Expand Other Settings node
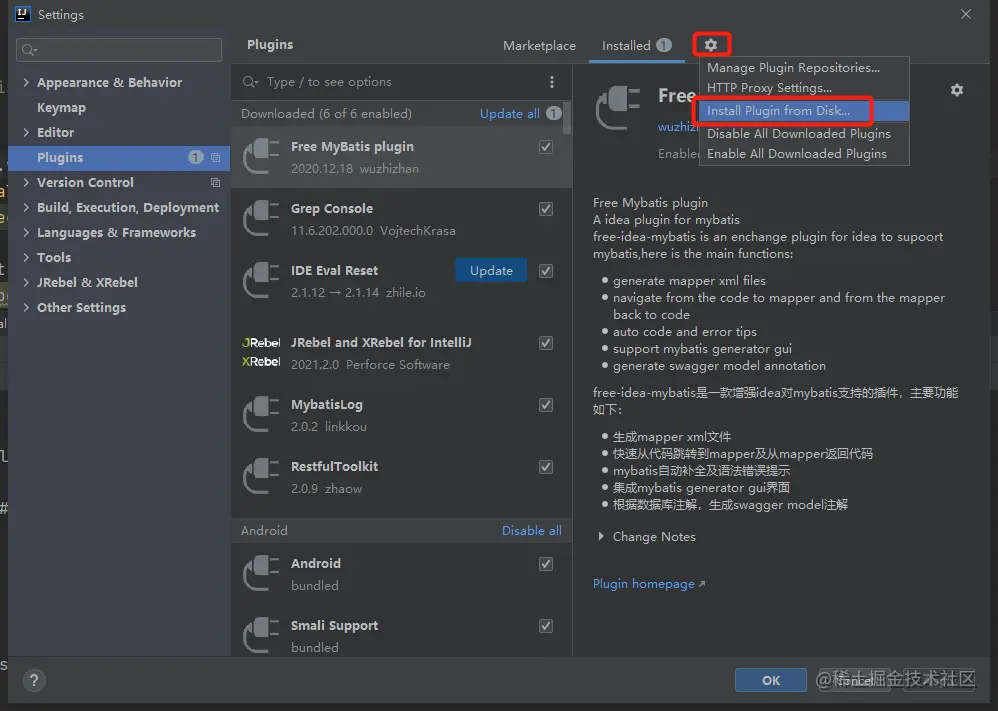The width and height of the screenshot is (998, 711). [x=26, y=307]
